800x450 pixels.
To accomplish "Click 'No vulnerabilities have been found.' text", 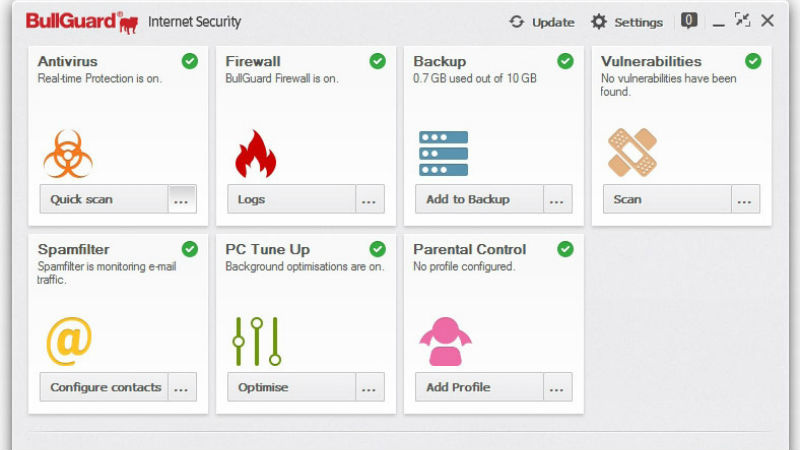I will (x=668, y=85).
